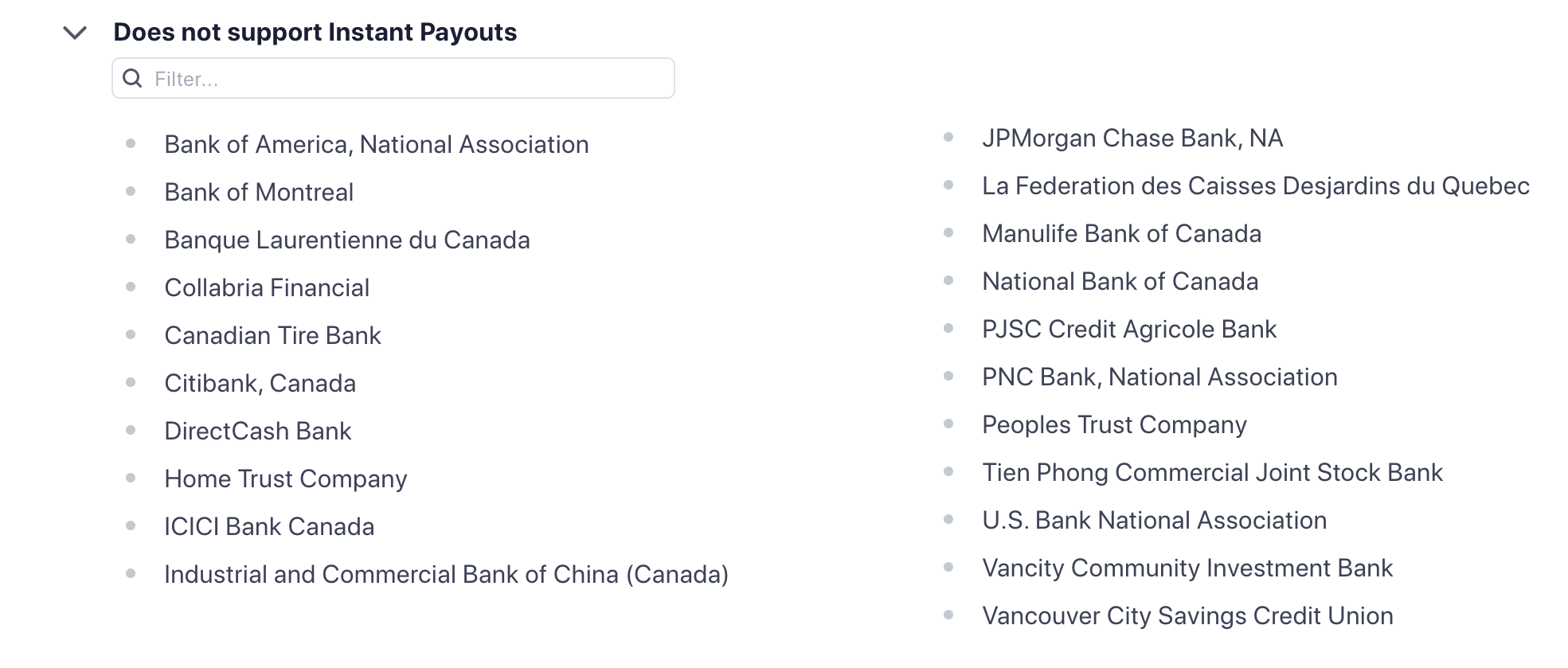Click the Manulife Bank of Canada entry

(x=1121, y=233)
